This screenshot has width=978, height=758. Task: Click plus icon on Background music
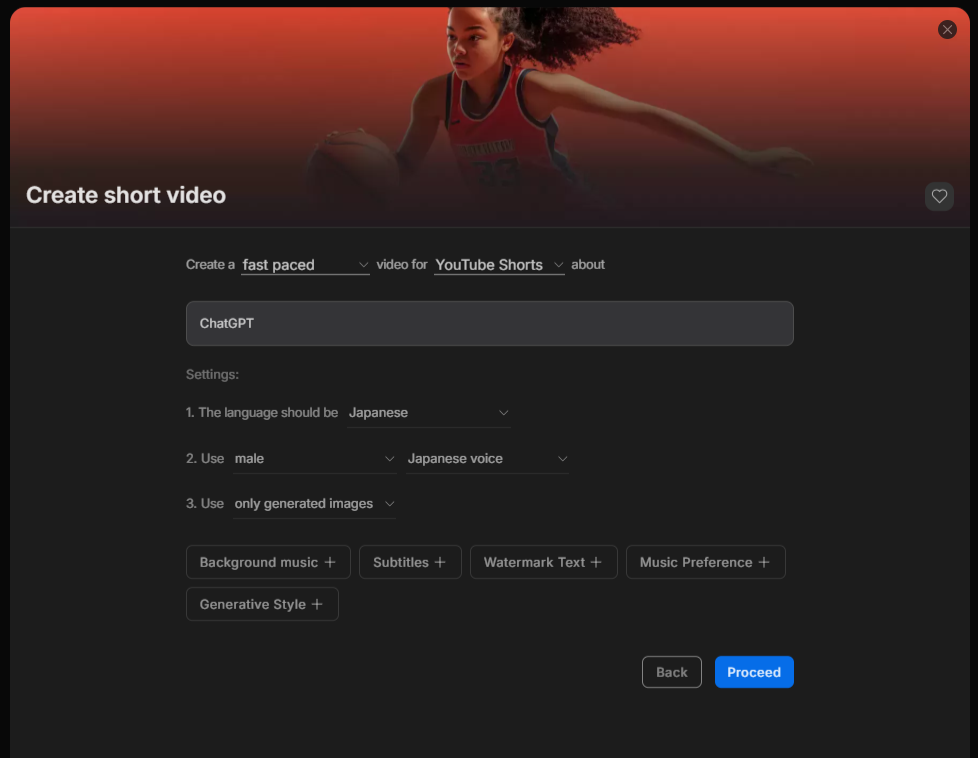(330, 562)
